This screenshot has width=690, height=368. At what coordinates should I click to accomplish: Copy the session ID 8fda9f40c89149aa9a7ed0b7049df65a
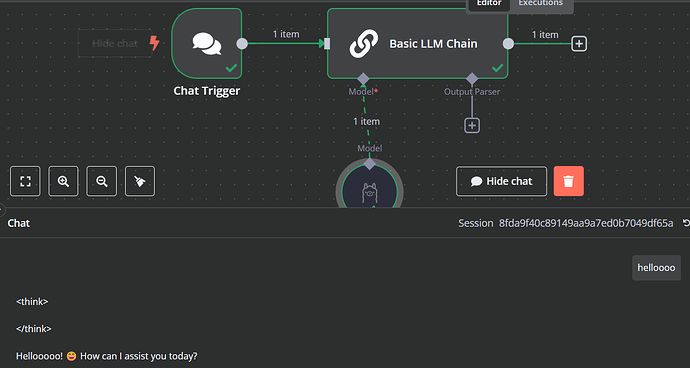click(x=586, y=223)
